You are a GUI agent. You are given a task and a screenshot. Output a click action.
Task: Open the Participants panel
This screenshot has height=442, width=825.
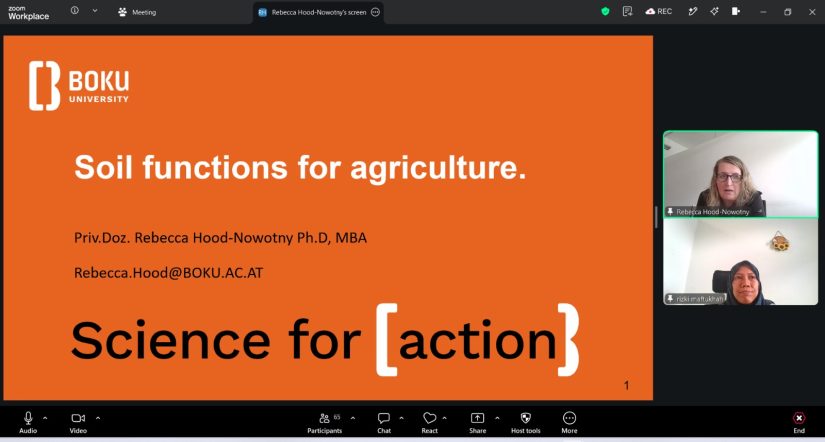point(325,423)
